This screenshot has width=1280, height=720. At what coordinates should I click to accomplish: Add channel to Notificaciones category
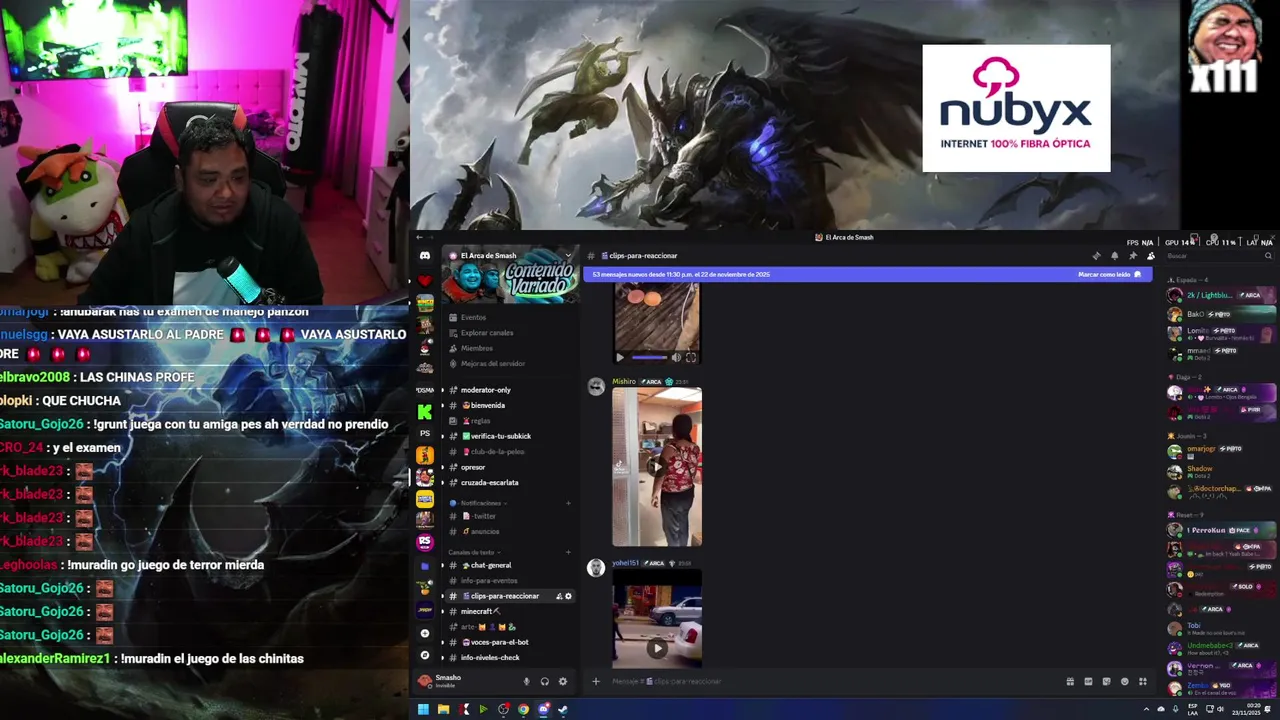coord(568,503)
